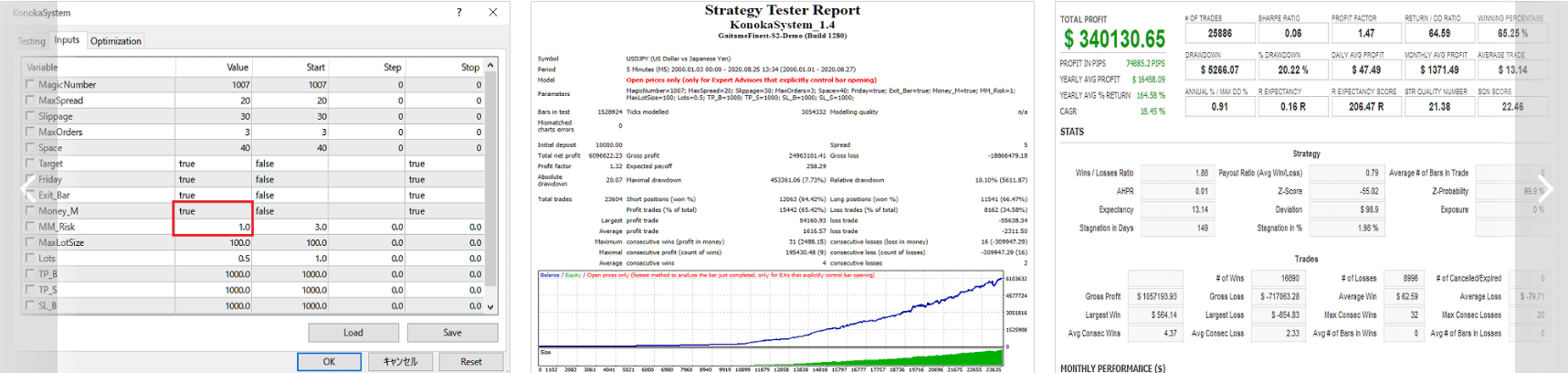1568x373 pixels.
Task: Tick the MaxSpread checkbox
Action: click(30, 100)
